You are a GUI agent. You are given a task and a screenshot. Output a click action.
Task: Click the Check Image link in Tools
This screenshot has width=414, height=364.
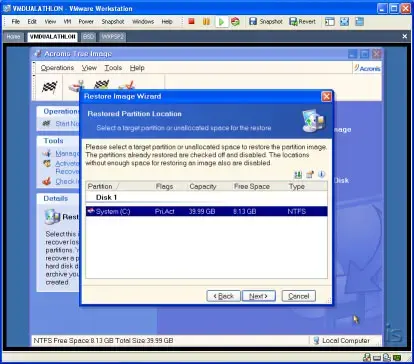pyautogui.click(x=67, y=181)
